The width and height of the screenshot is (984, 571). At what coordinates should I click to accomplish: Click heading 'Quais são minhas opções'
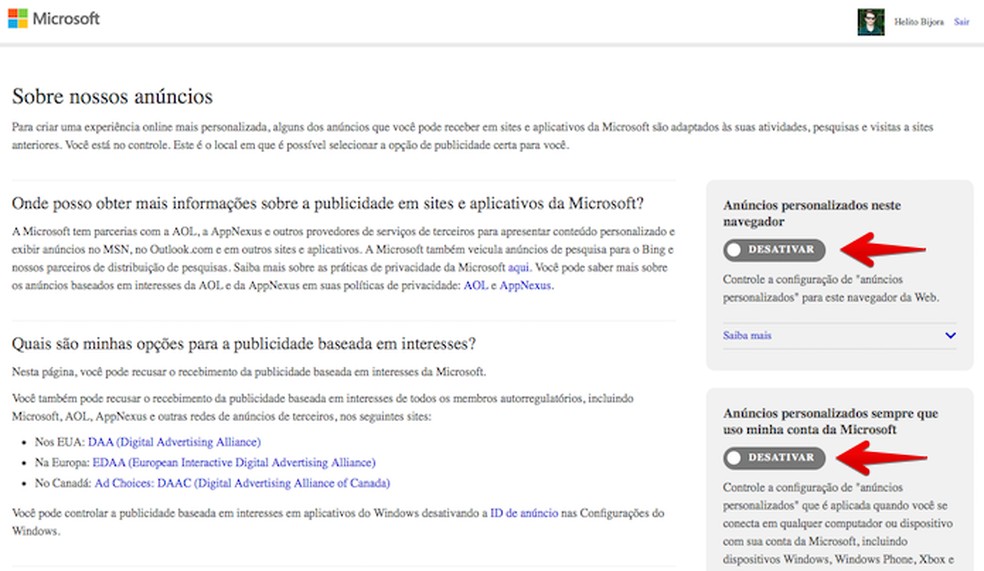click(243, 344)
